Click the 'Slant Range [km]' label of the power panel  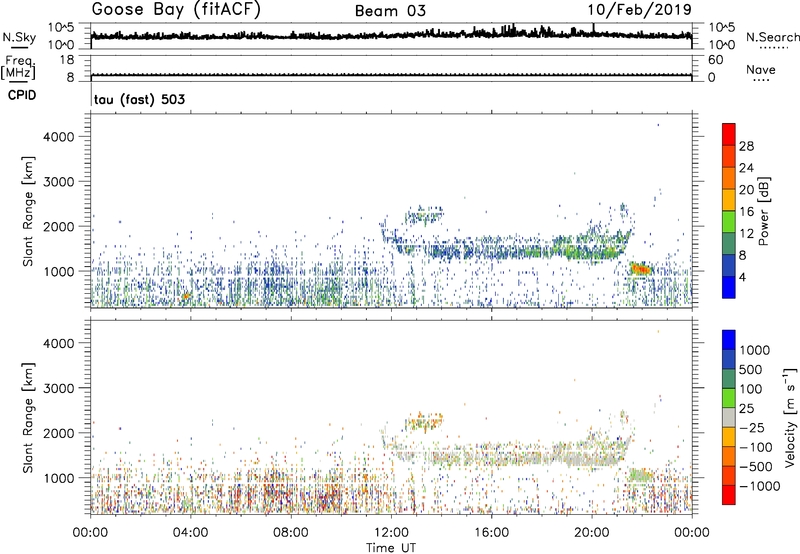[x=28, y=211]
